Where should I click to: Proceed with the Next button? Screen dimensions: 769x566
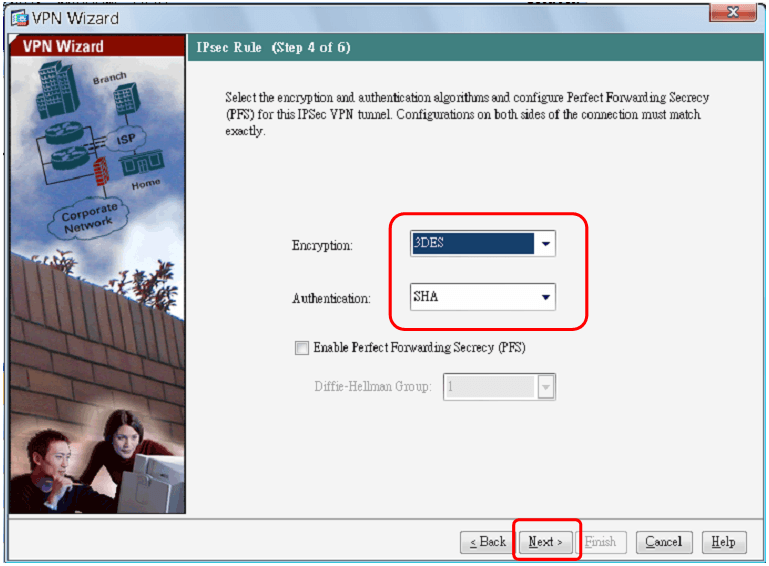click(545, 542)
